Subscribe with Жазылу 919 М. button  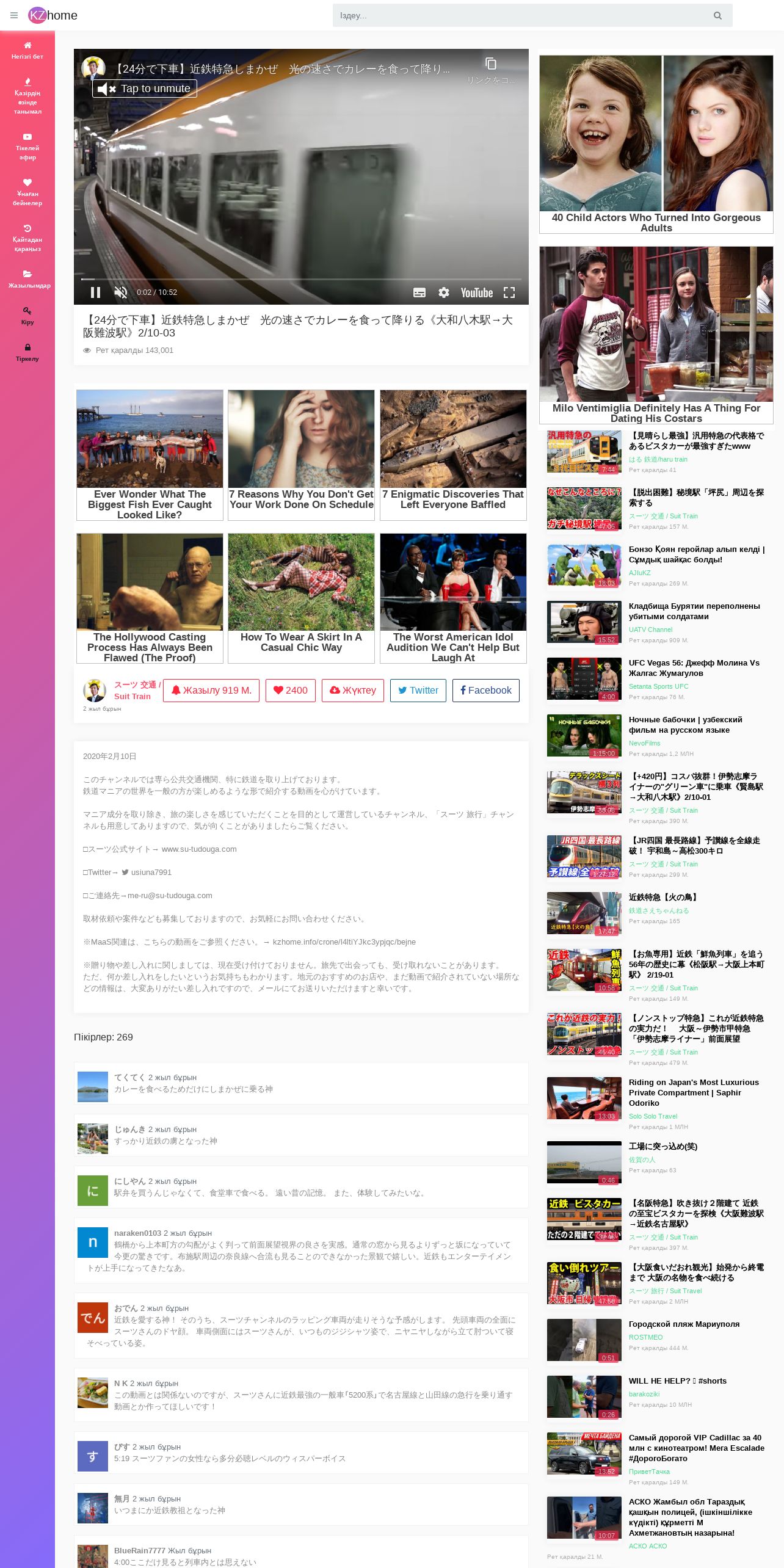211,691
